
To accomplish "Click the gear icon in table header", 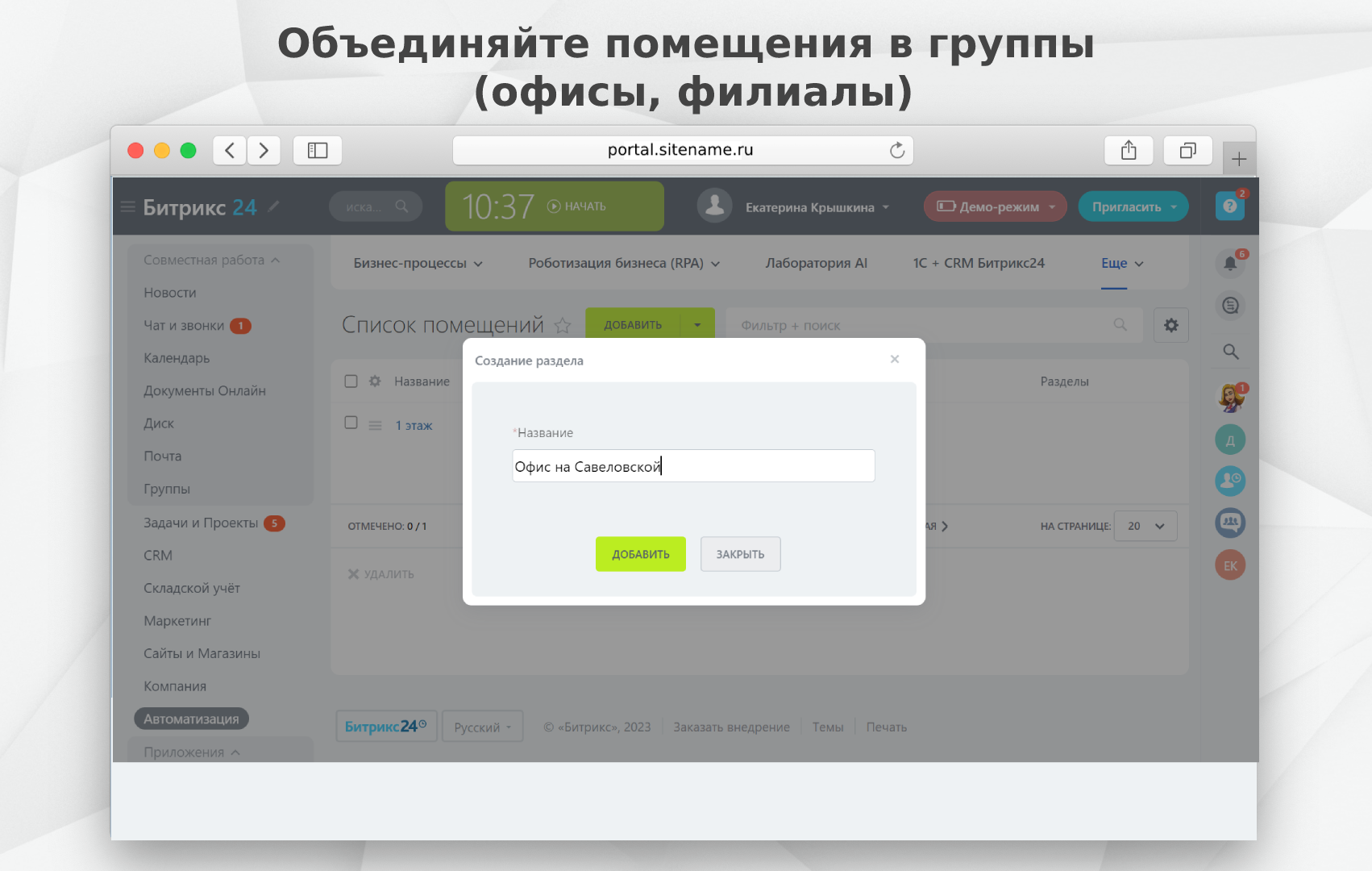I will coord(375,381).
